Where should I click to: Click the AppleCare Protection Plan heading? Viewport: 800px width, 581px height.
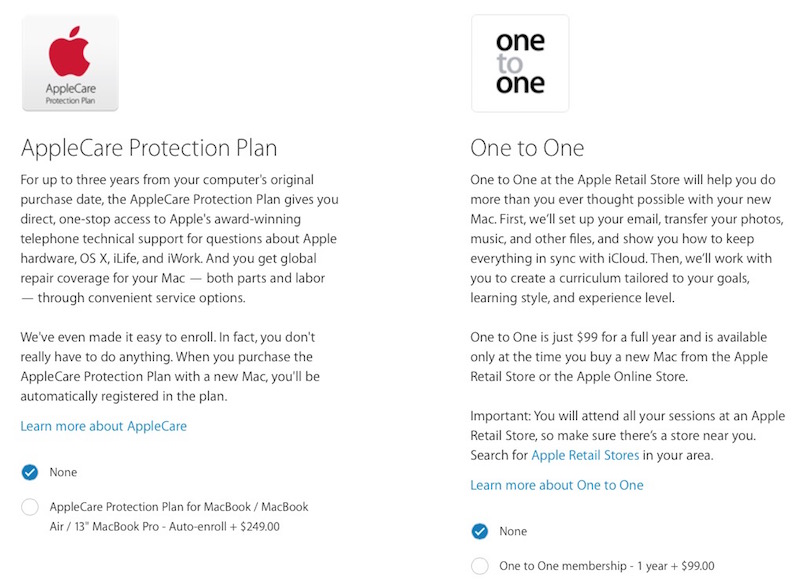click(x=149, y=149)
